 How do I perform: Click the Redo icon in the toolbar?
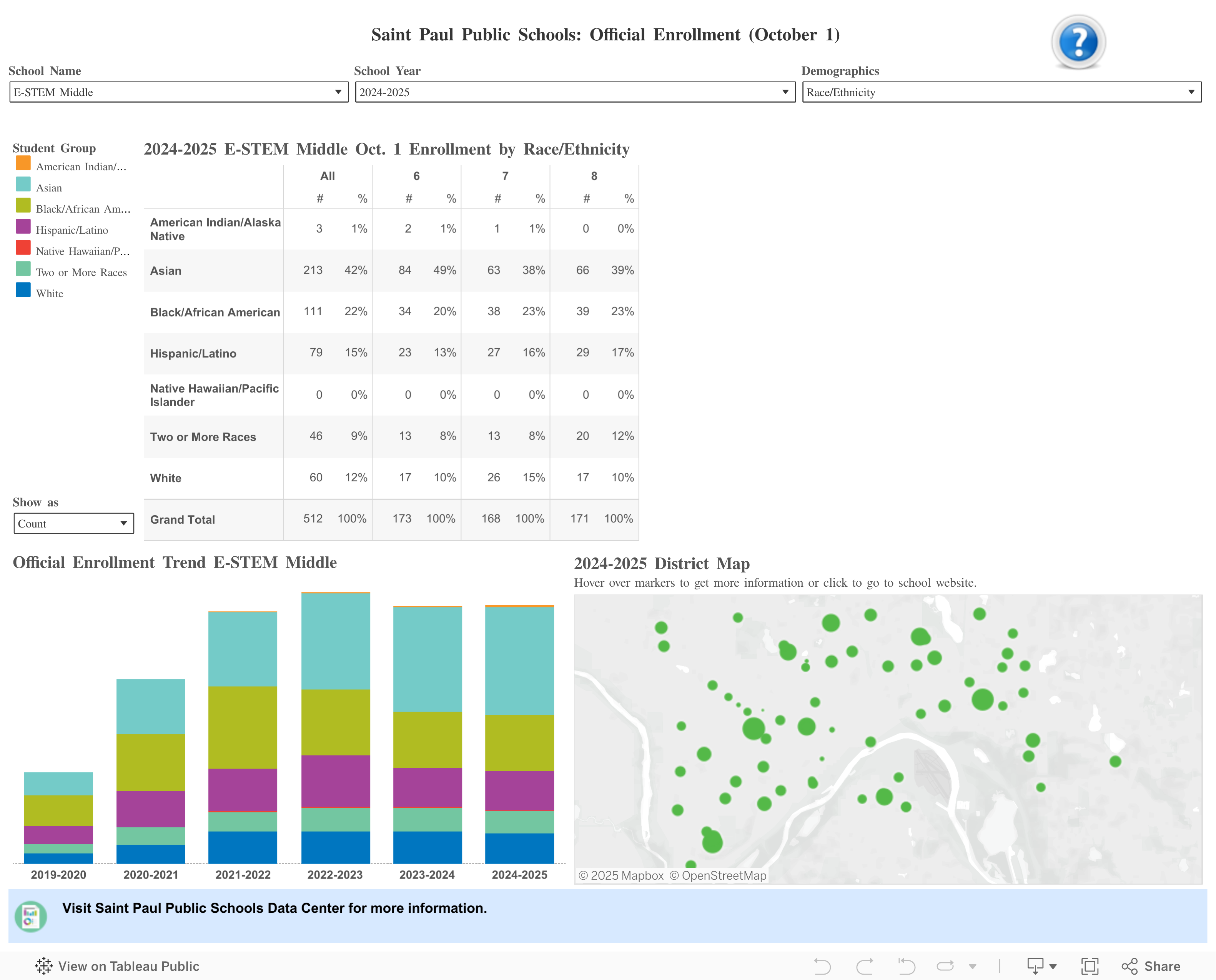tap(863, 965)
